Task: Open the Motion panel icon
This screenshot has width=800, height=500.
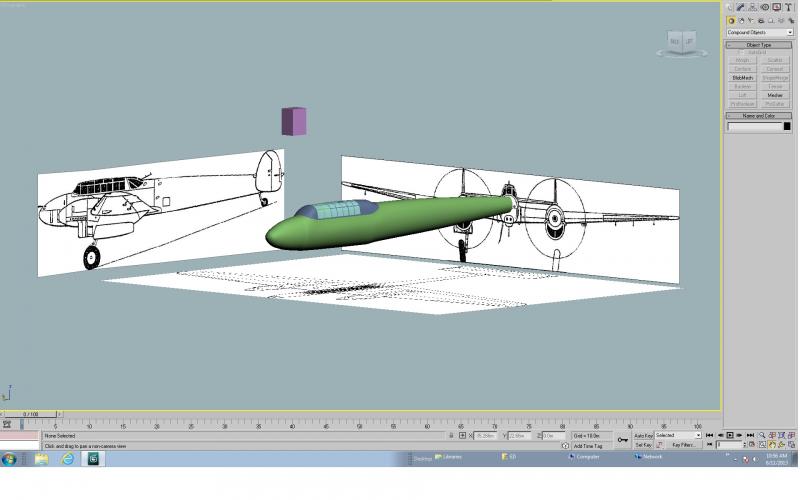Action: point(765,7)
